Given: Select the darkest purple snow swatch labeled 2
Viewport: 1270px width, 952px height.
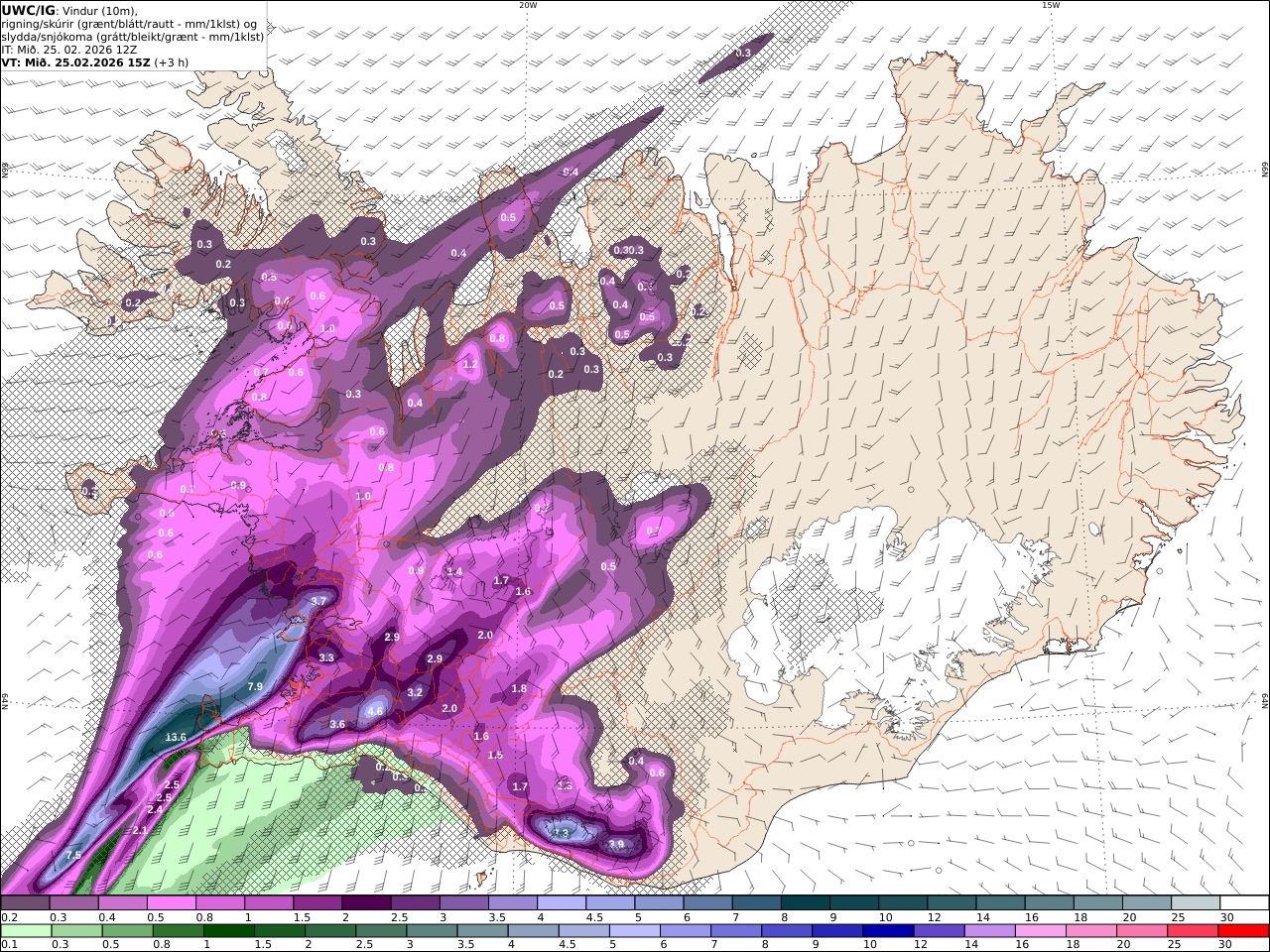Looking at the screenshot, I should click(x=366, y=903).
